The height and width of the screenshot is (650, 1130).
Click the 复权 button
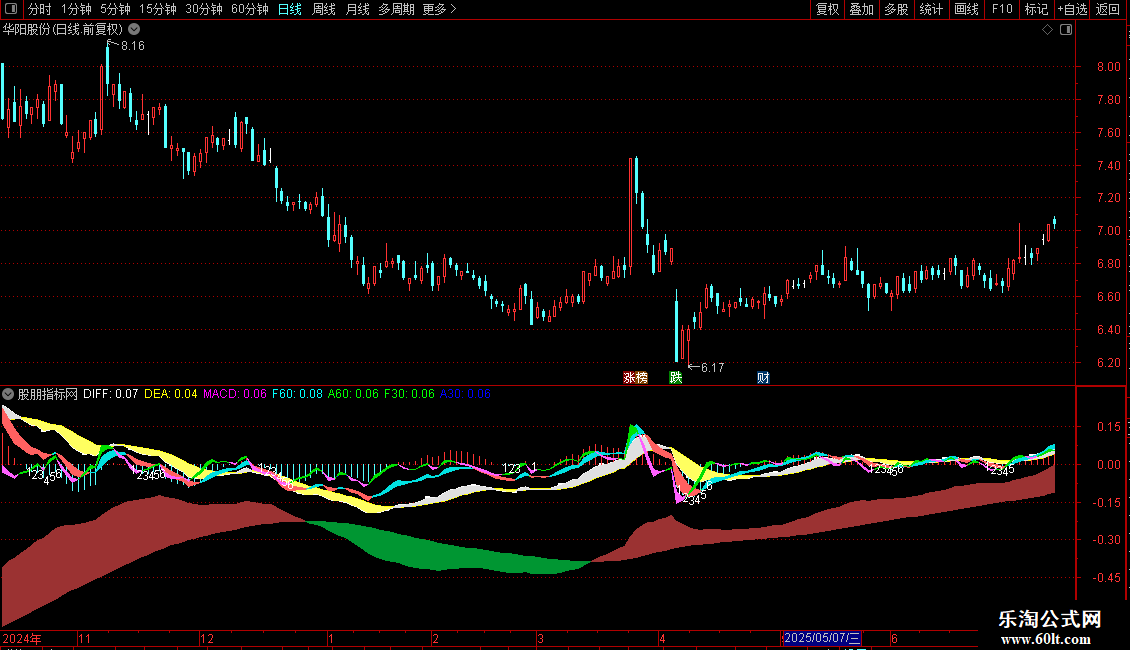[x=827, y=9]
